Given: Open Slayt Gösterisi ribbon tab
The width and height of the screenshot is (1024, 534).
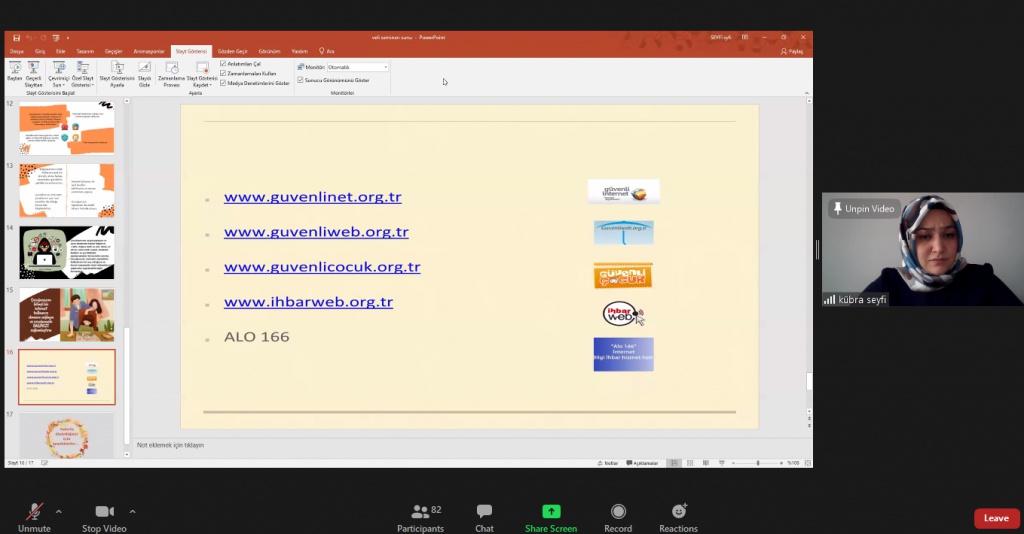Looking at the screenshot, I should pyautogui.click(x=191, y=51).
